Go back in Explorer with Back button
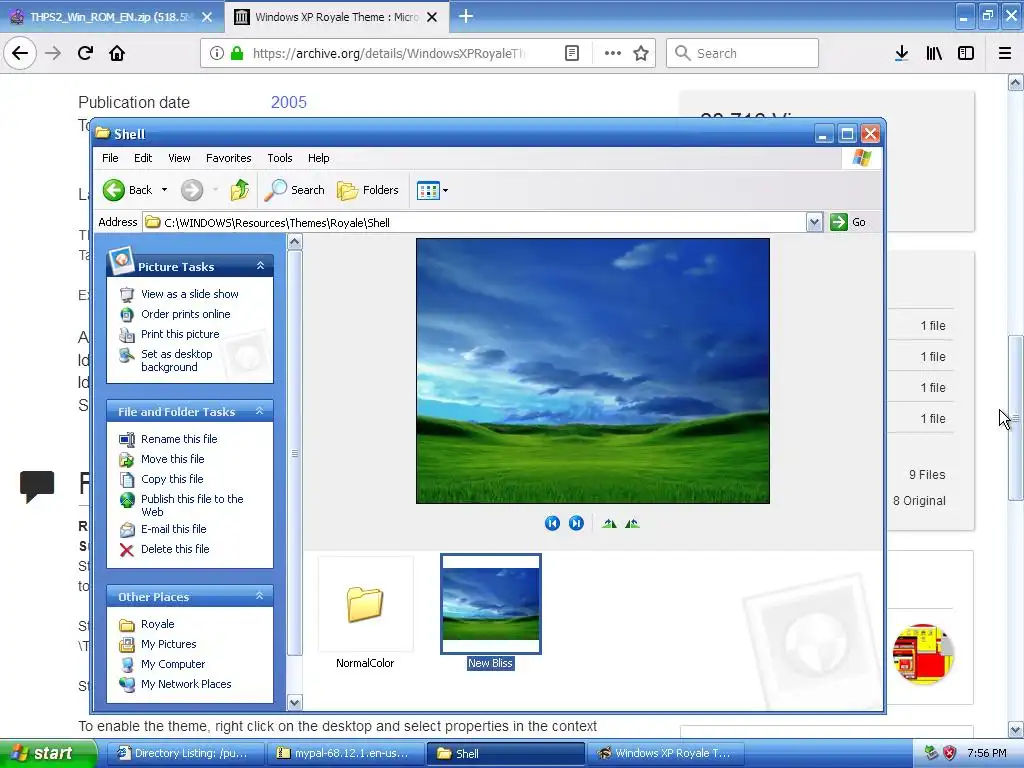 click(128, 190)
